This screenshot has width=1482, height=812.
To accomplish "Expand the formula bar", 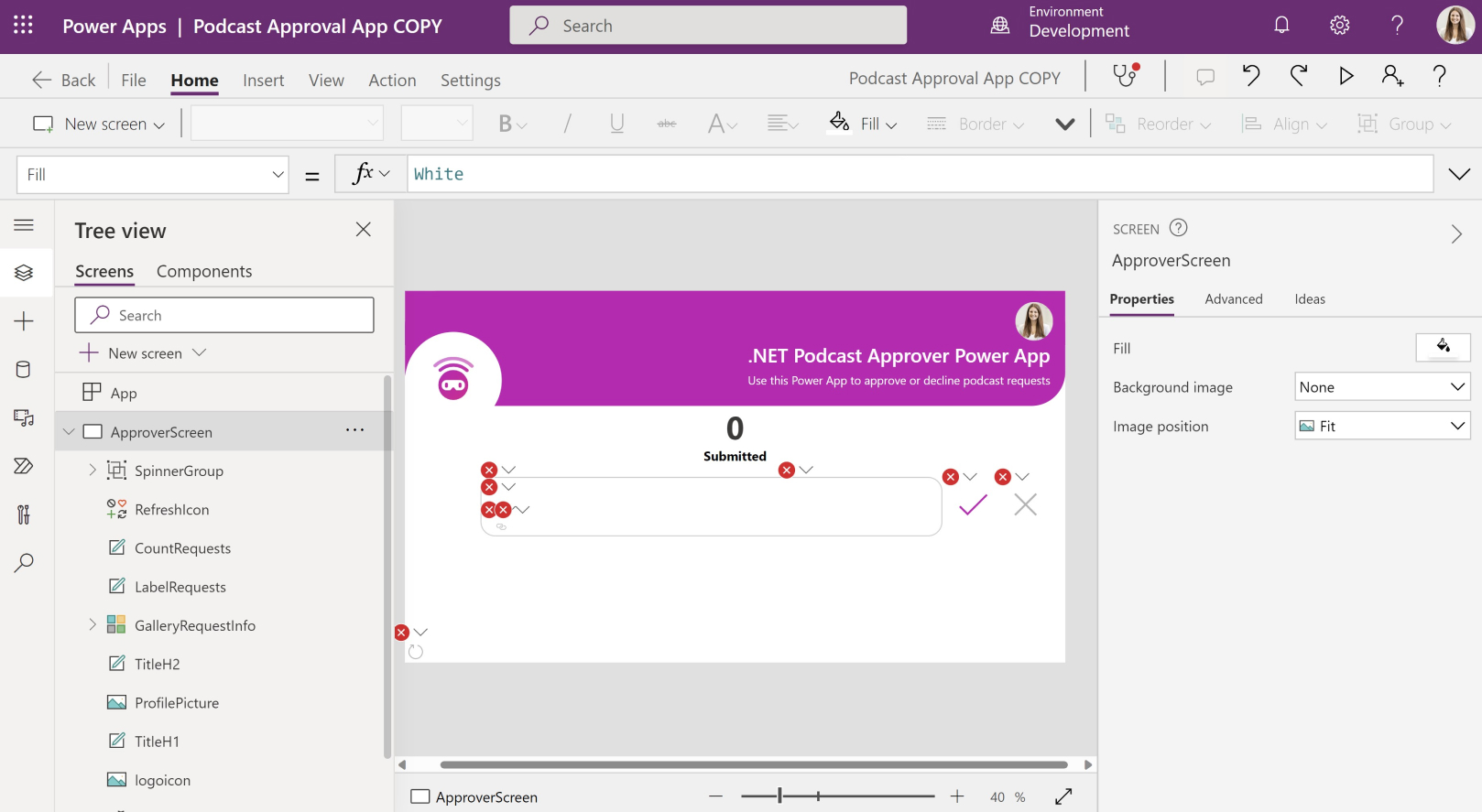I will tap(1459, 174).
